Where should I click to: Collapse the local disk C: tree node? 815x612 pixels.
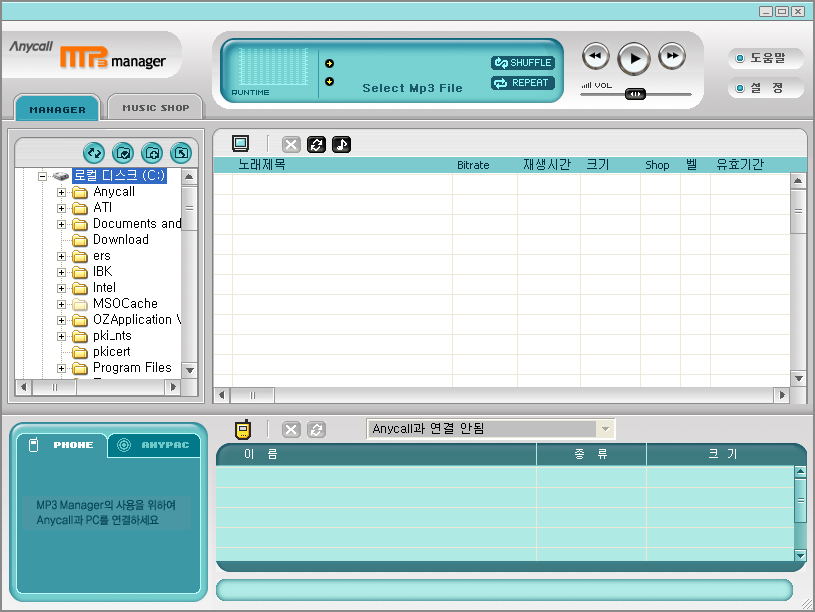[43, 176]
